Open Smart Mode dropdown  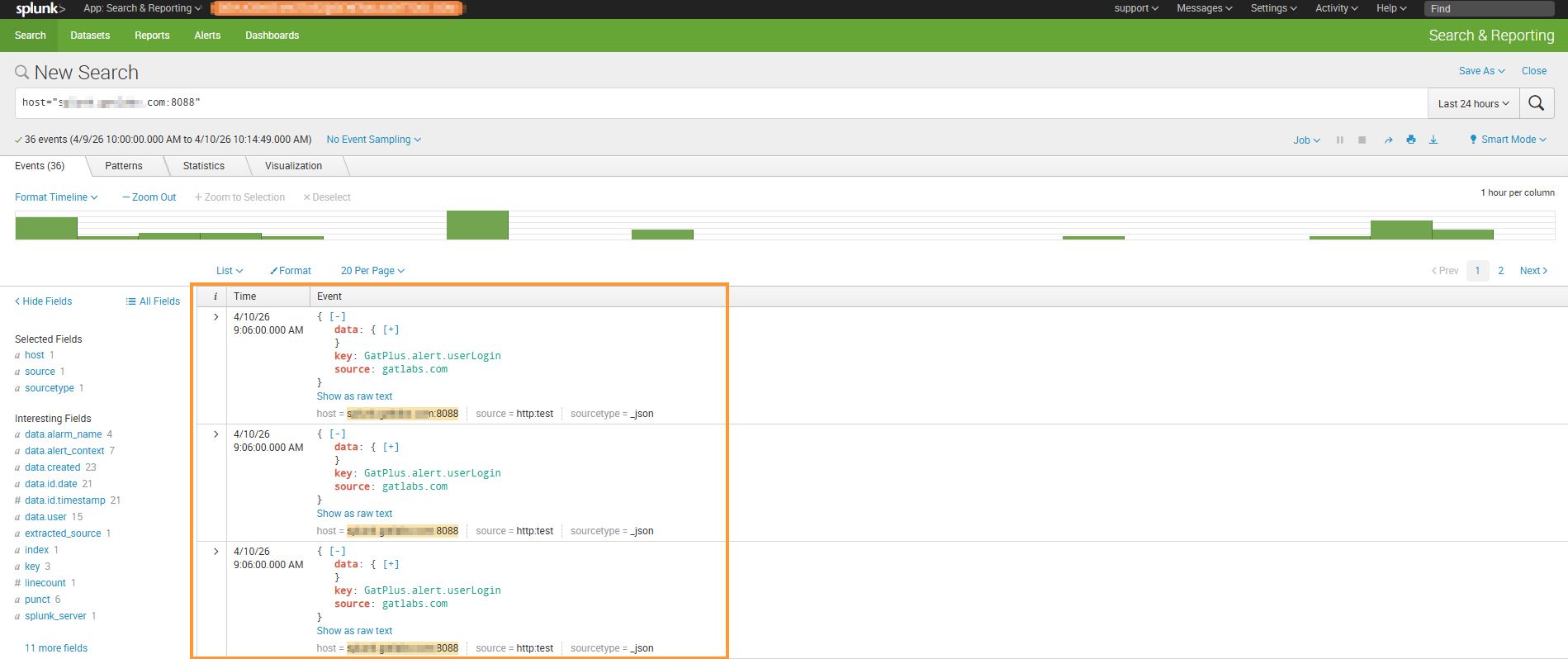tap(1514, 140)
